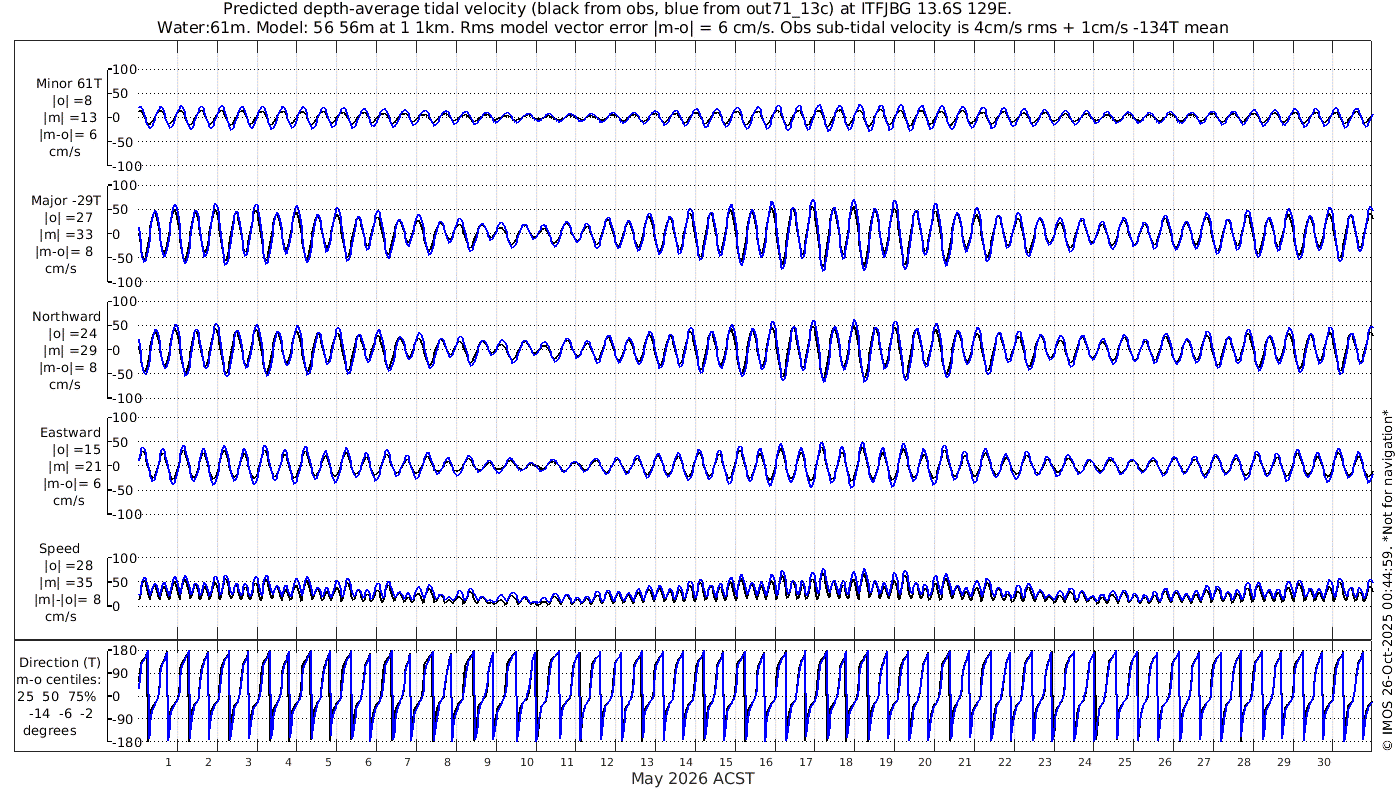Click the plot title about predicted tidal velocity
Viewport: 1400px width, 800px height.
(x=617, y=9)
